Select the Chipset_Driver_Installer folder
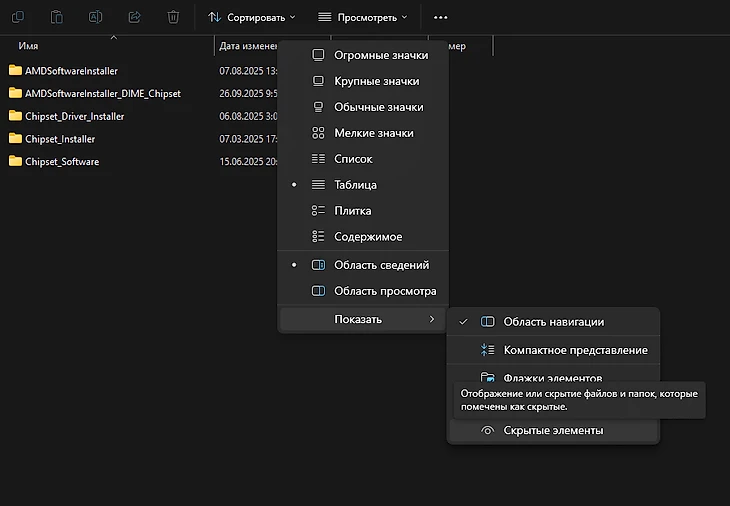This screenshot has width=730, height=506. click(74, 116)
